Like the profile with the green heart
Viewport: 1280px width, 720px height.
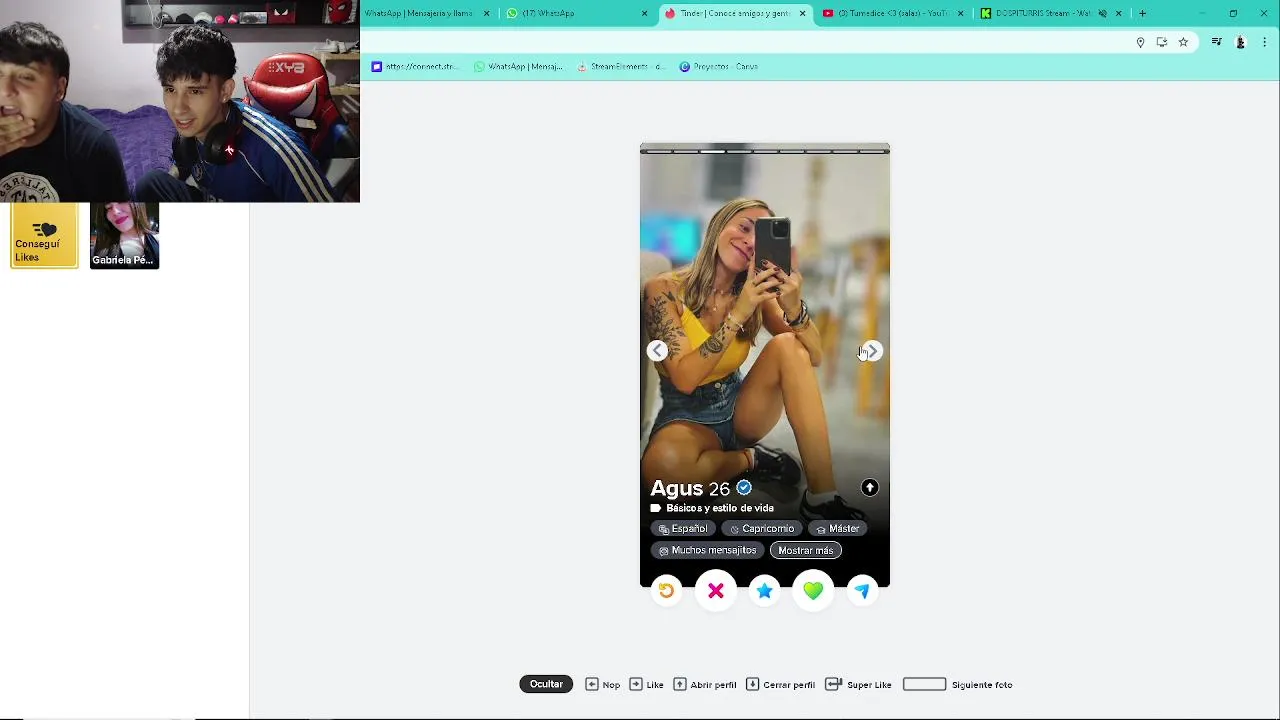pos(813,591)
